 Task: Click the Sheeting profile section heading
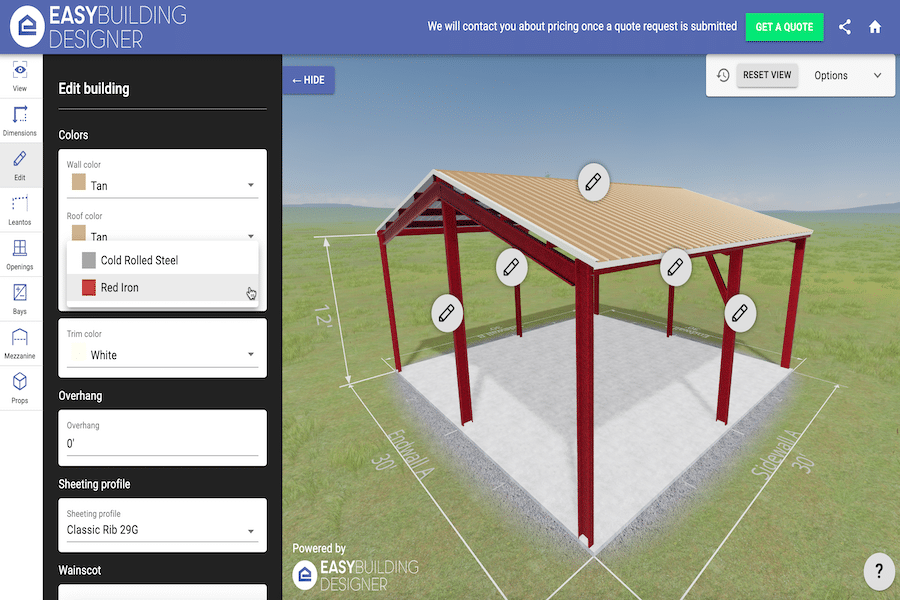[94, 484]
